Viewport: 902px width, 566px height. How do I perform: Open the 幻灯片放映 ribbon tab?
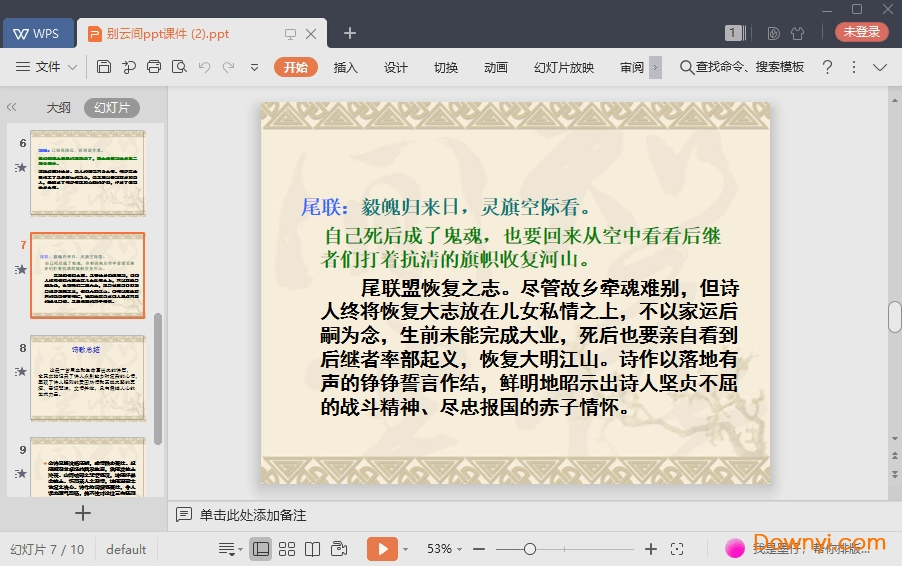click(564, 67)
